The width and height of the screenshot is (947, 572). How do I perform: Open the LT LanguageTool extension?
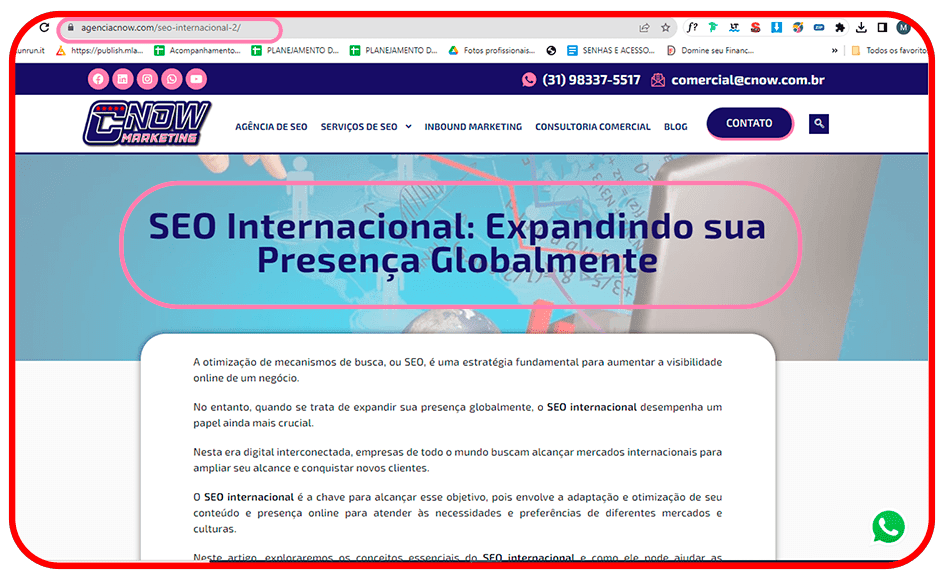[x=734, y=27]
